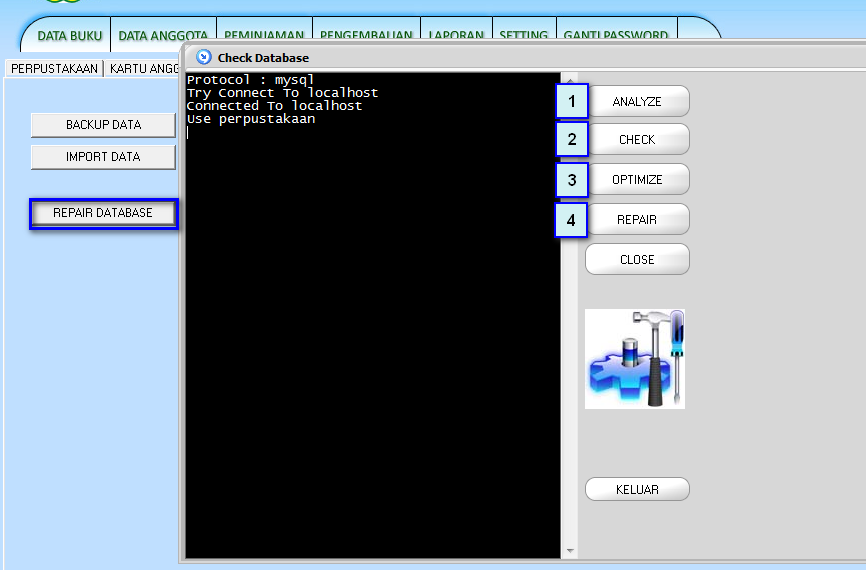The width and height of the screenshot is (866, 570).
Task: Click the console scrollbar down arrow
Action: coord(570,551)
